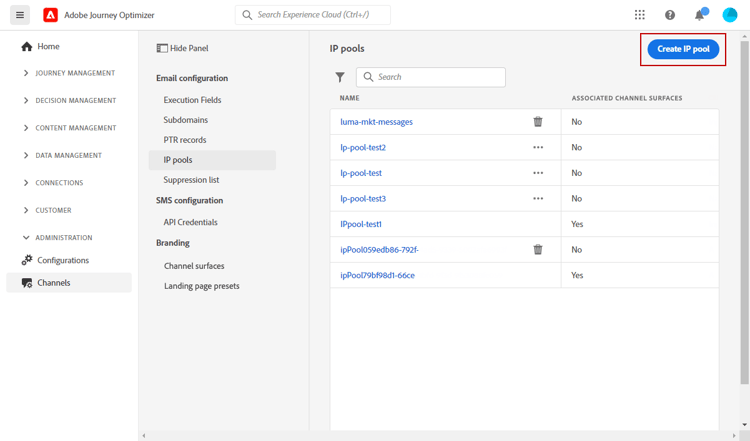750x441 pixels.
Task: Open Channel surfaces under Branding
Action: pos(194,266)
